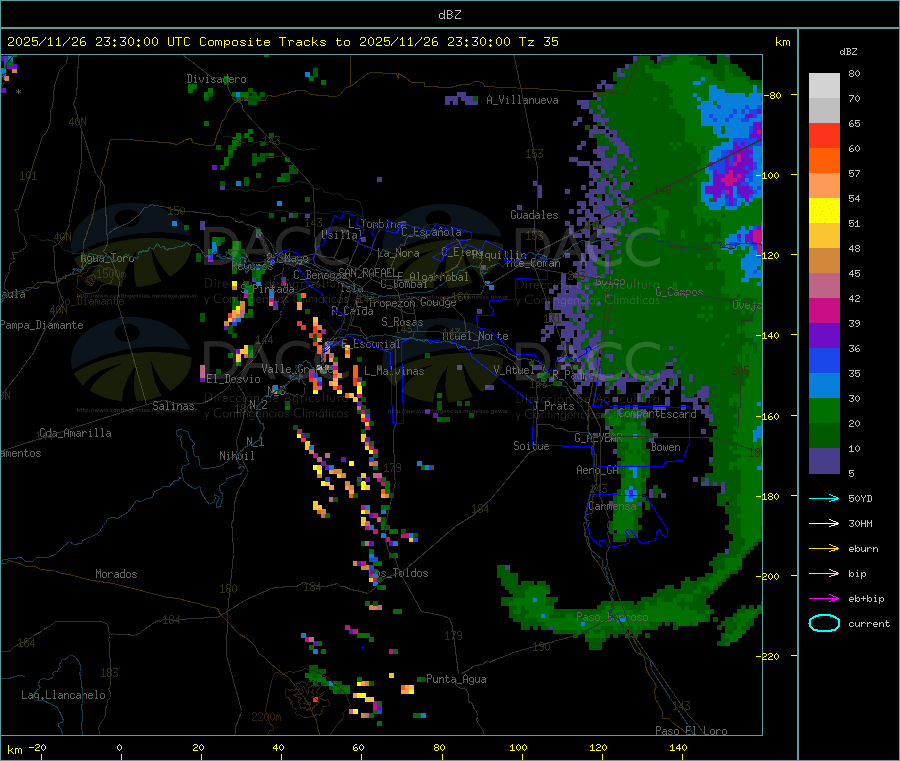Click the 65 dBZ red legend swatch

pyautogui.click(x=824, y=135)
